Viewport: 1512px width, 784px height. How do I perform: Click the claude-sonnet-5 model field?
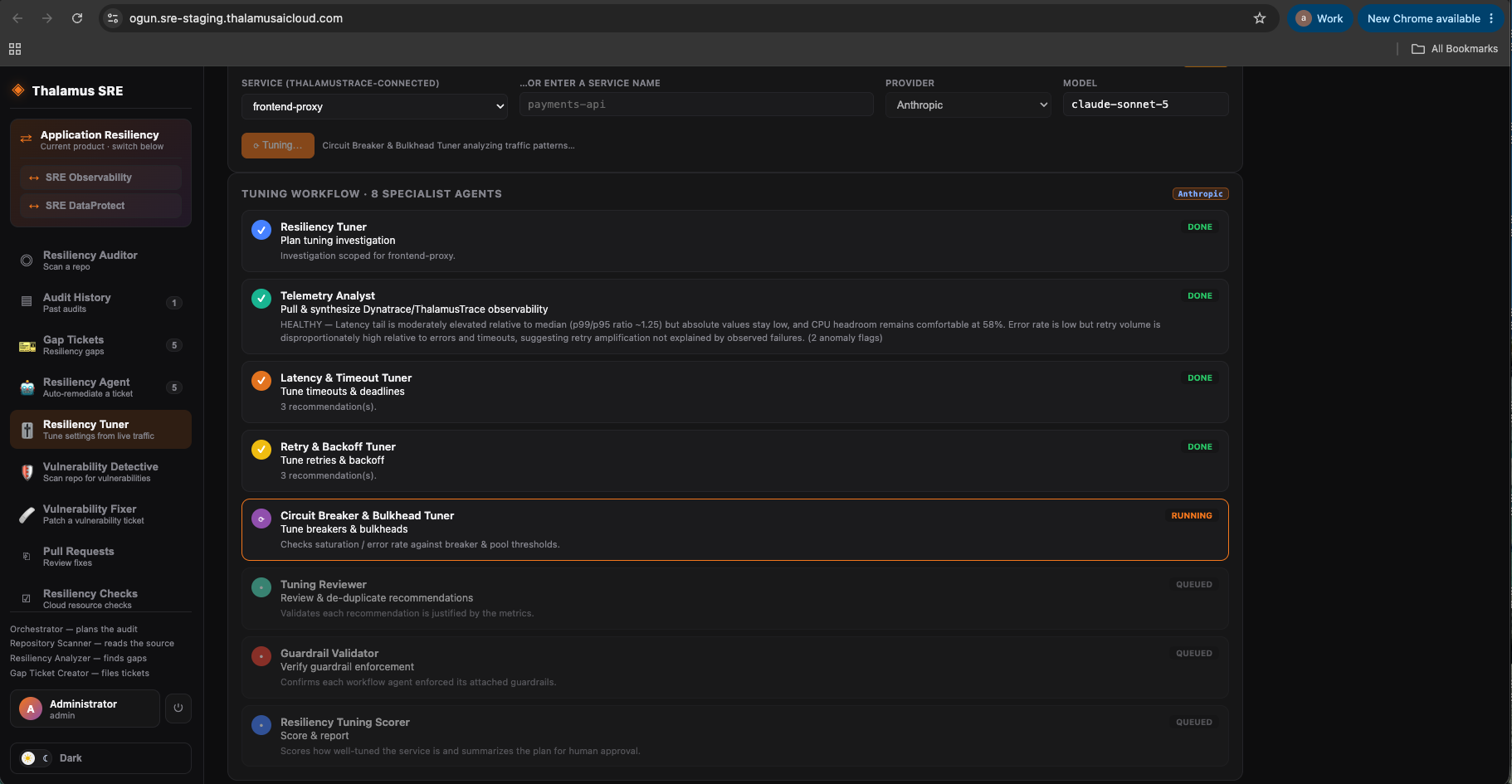[x=1145, y=105]
